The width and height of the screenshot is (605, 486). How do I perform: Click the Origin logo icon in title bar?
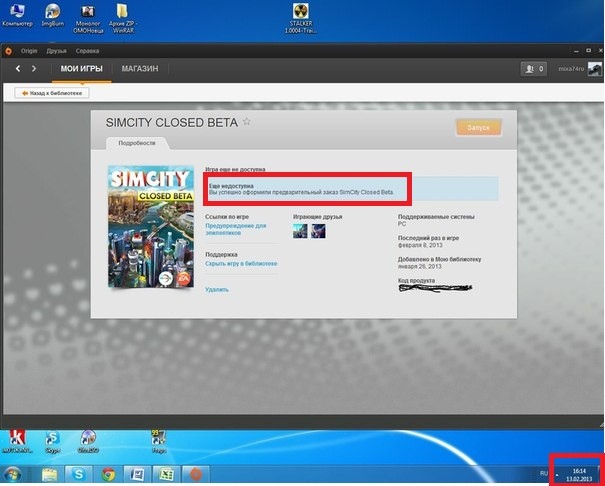click(x=8, y=51)
